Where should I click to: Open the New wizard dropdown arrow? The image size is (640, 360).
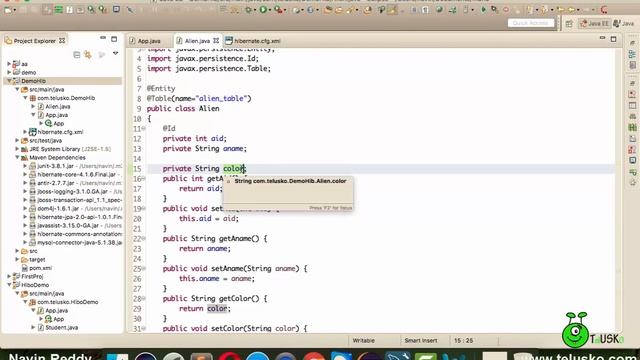point(14,10)
